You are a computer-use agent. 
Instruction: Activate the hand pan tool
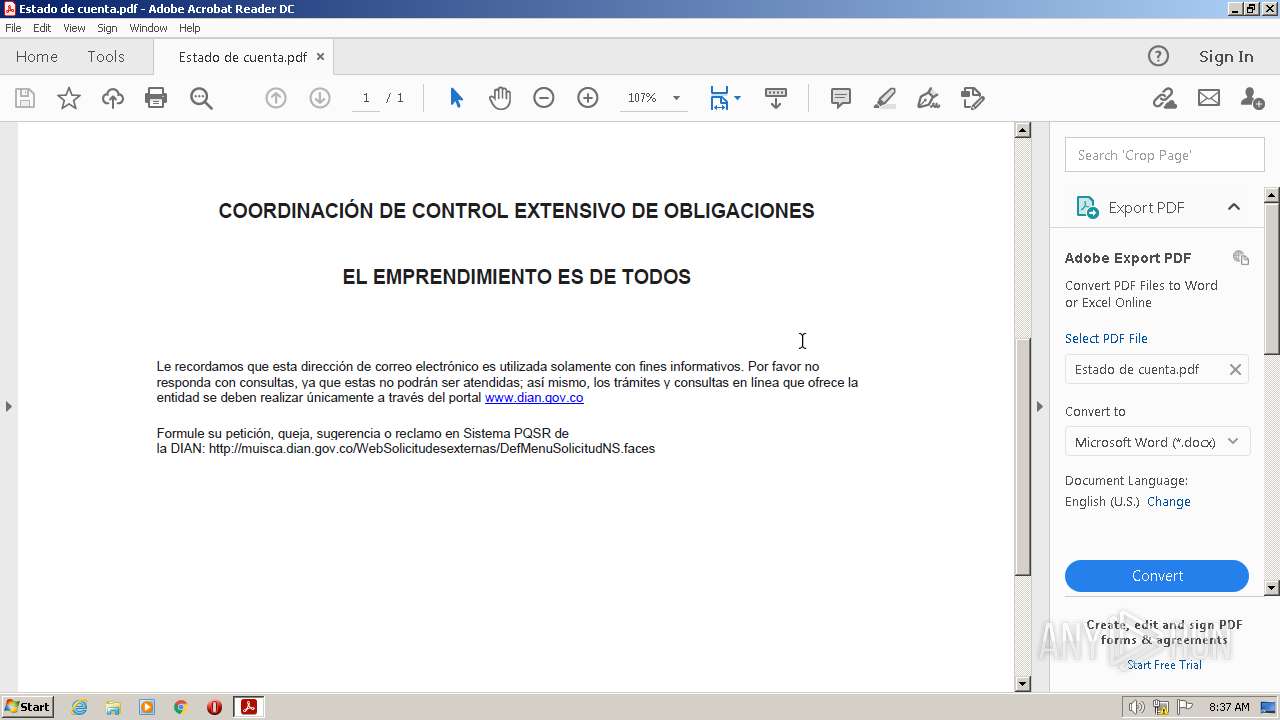[x=500, y=98]
